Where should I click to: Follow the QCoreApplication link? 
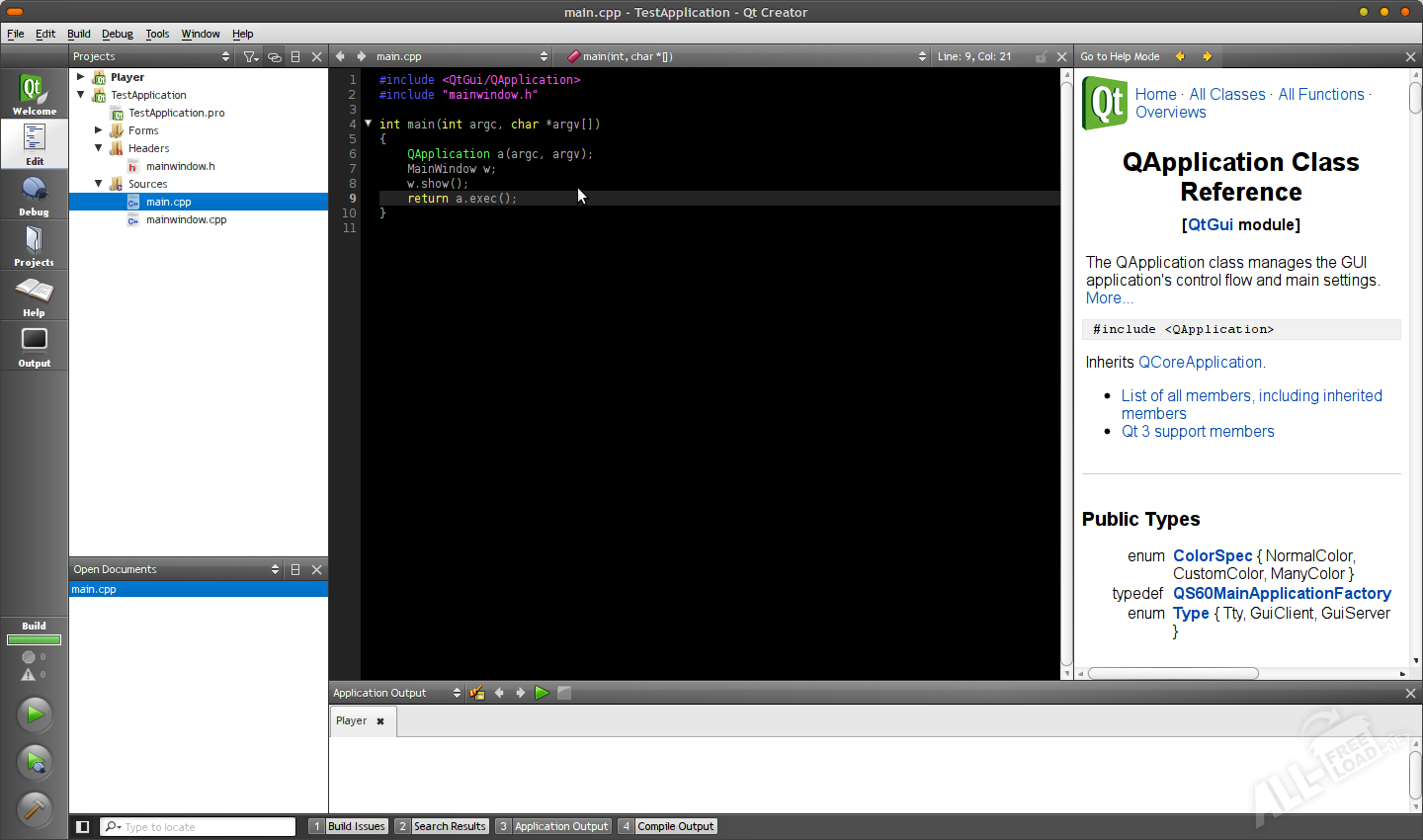[x=1200, y=362]
